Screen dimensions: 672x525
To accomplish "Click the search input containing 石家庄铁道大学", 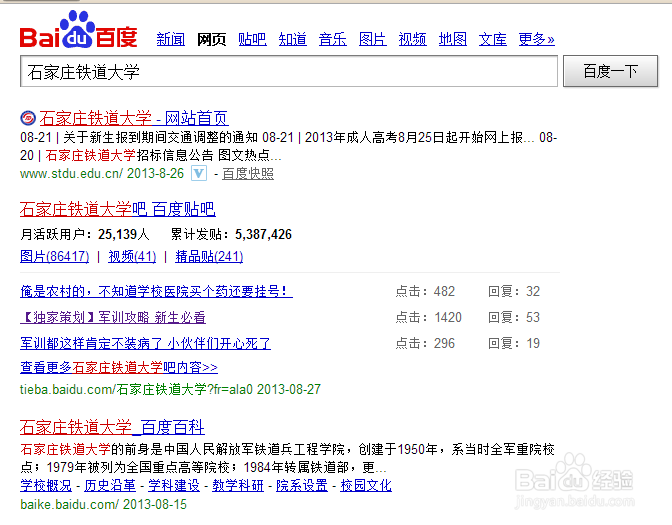I will click(289, 71).
